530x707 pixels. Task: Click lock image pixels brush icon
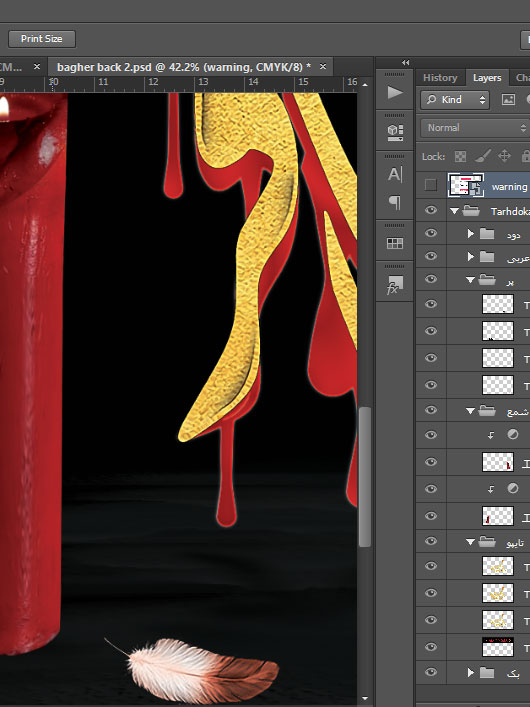tap(483, 156)
